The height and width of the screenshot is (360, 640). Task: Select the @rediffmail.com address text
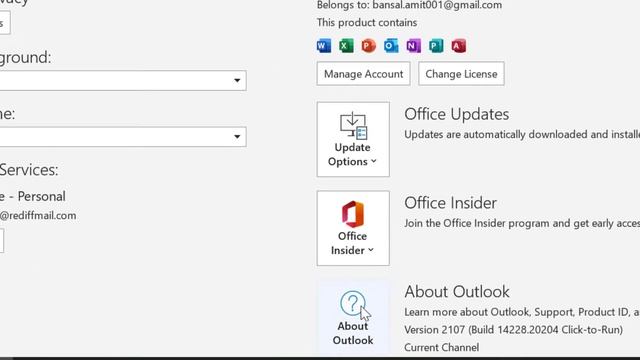click(38, 216)
